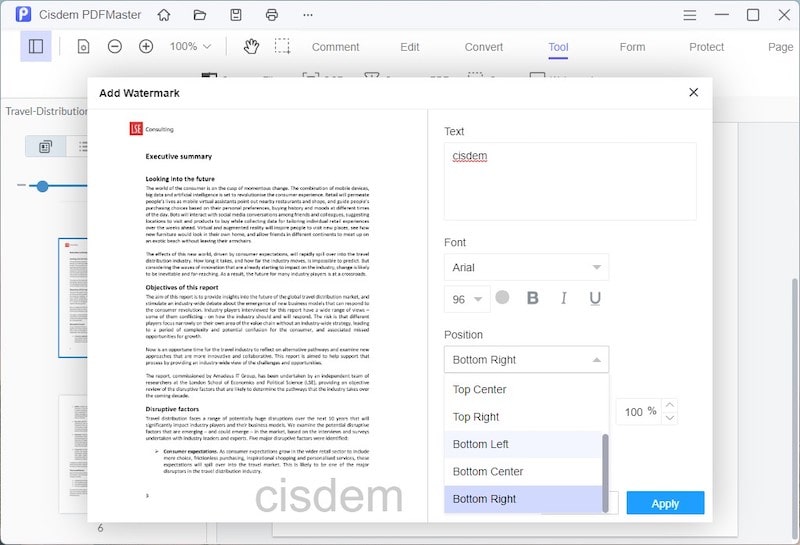Screen dimensions: 800x545
Task: Click the main window vertical scrollbar
Action: 795,408
